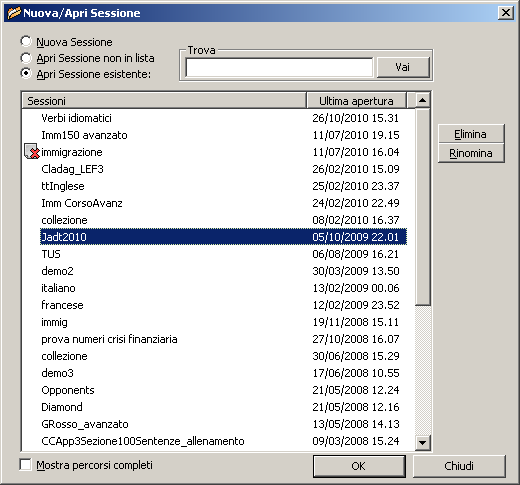Choose Apri Sessione non in lista option
Image resolution: width=520 pixels, height=485 pixels.
[26, 58]
